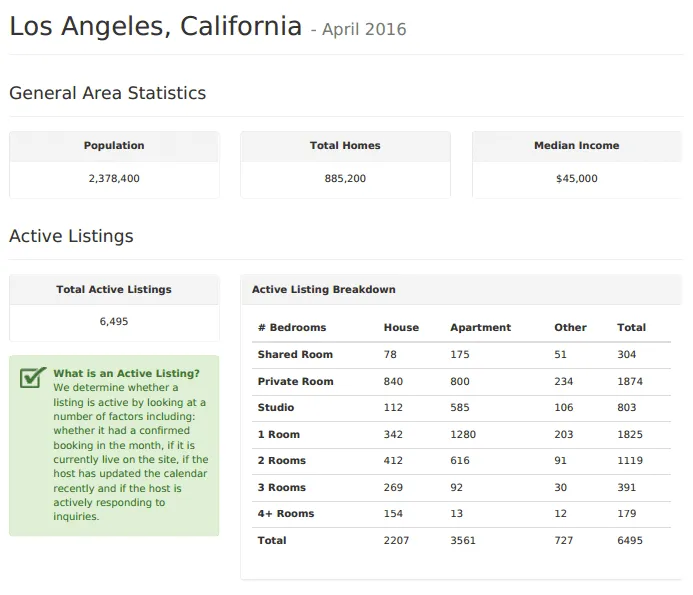Click 1 Room house count 342
The width and height of the screenshot is (693, 595).
pyautogui.click(x=393, y=435)
